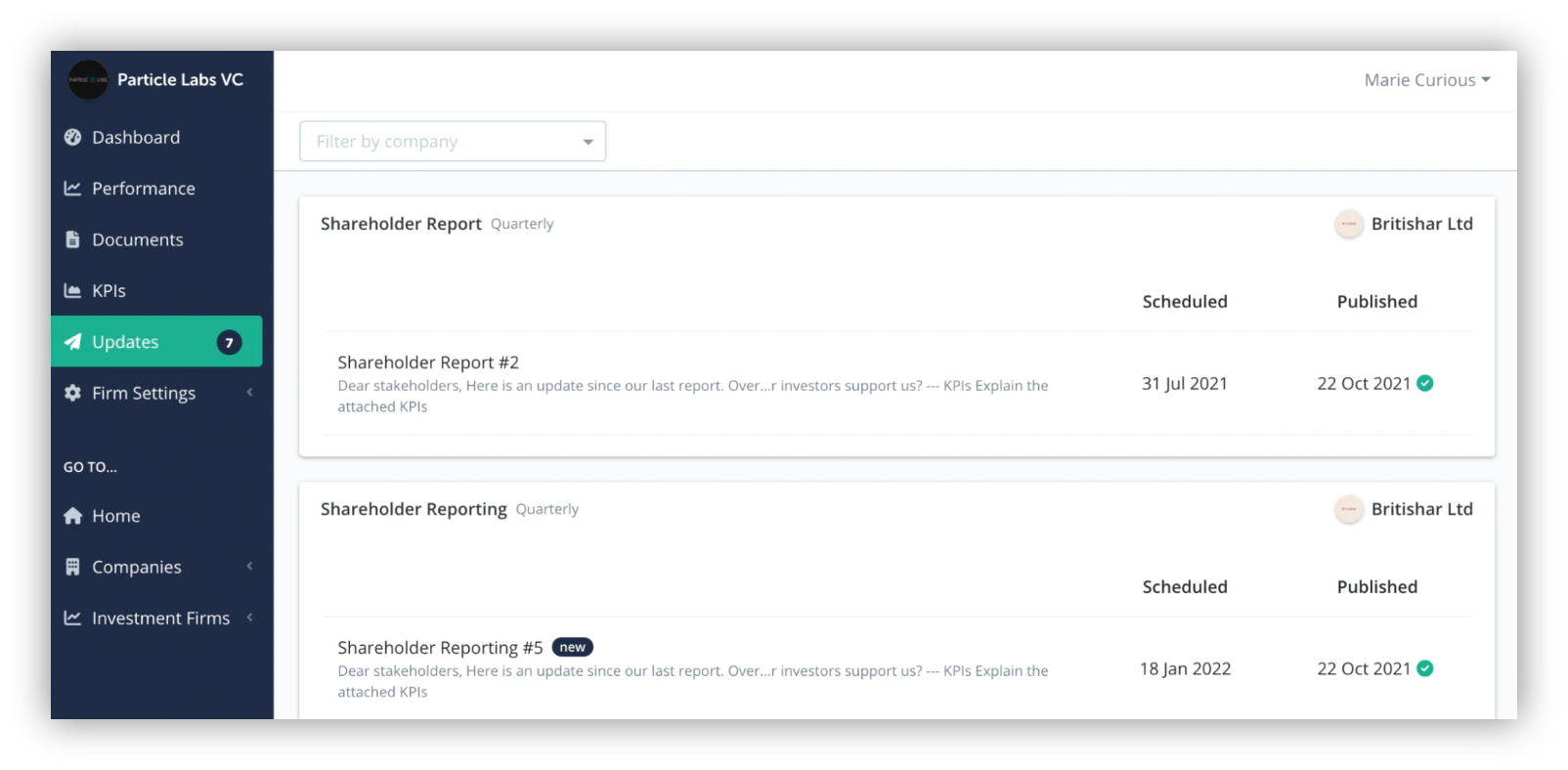Open the Marie Curious user menu
Image resolution: width=1568 pixels, height=770 pixels.
click(x=1427, y=80)
